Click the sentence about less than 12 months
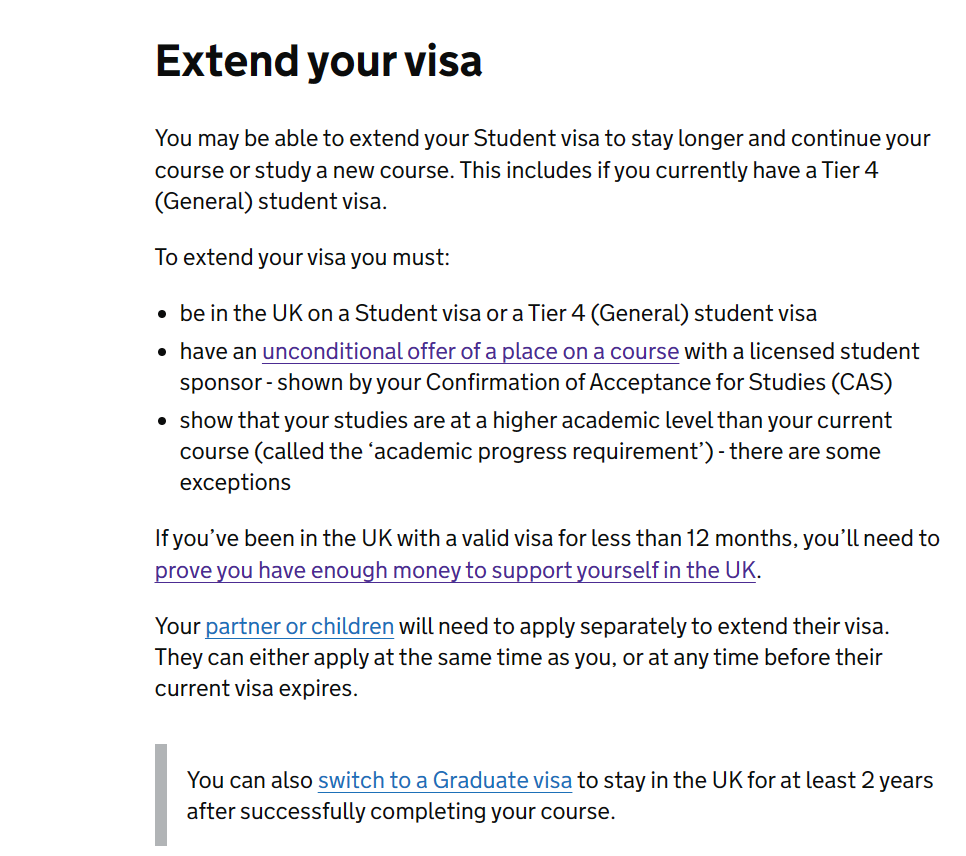The width and height of the screenshot is (966, 856). pyautogui.click(x=547, y=554)
